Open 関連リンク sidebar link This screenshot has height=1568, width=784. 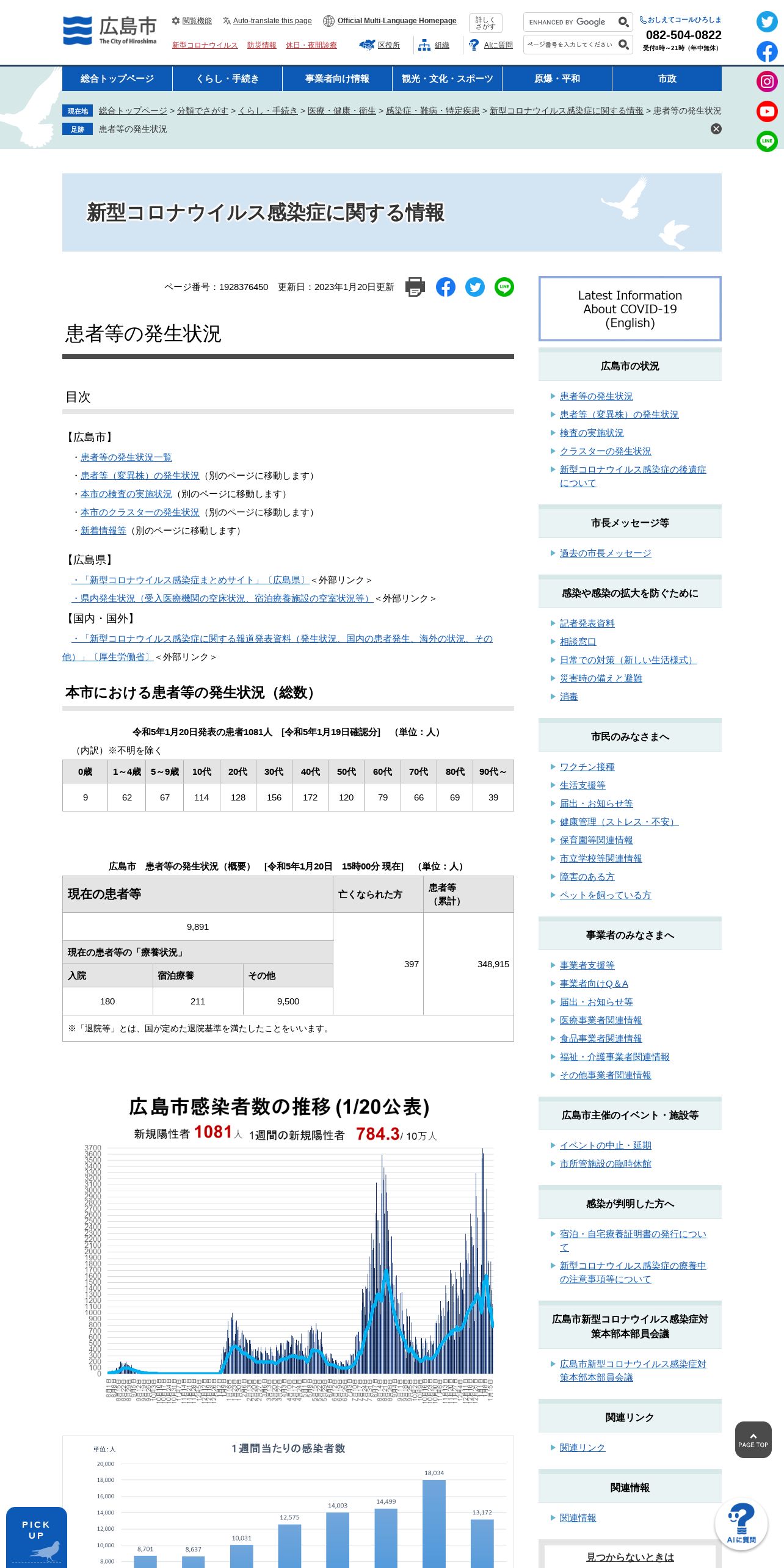tap(583, 1448)
